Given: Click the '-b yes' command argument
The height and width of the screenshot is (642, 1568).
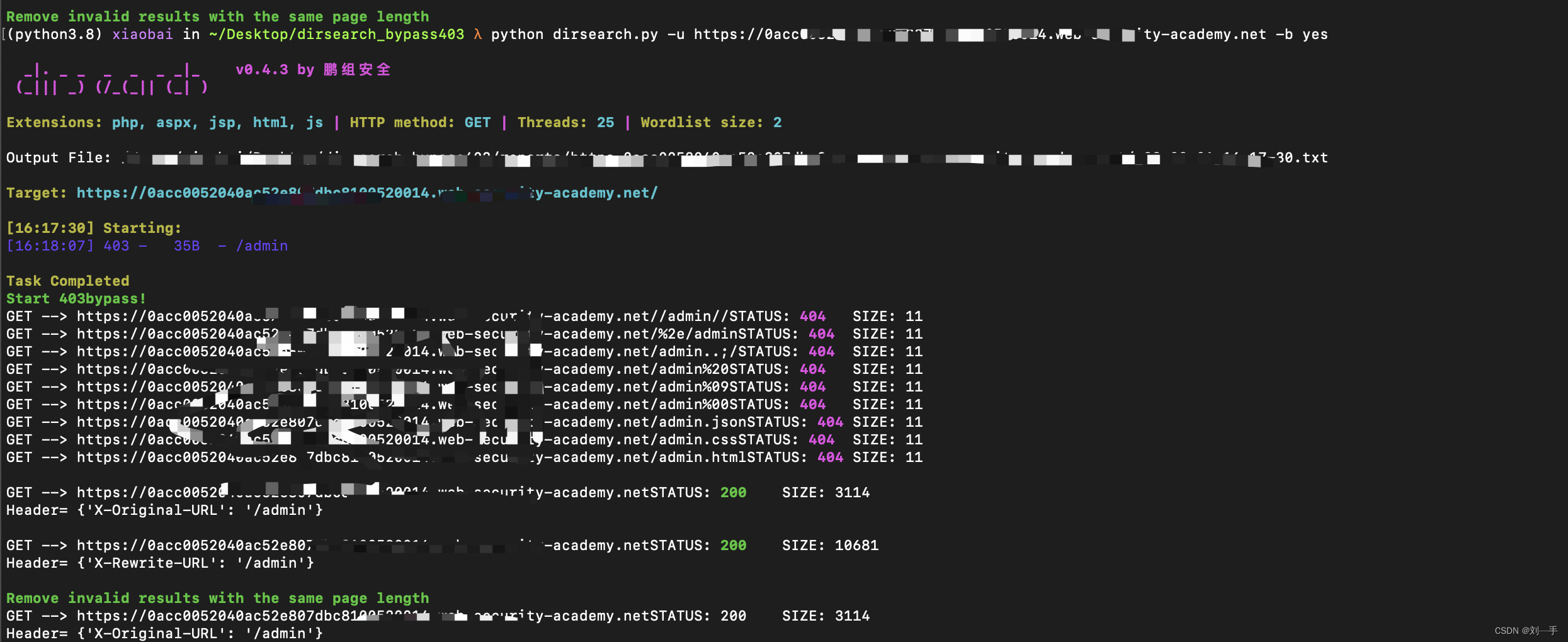Looking at the screenshot, I should click(1302, 35).
